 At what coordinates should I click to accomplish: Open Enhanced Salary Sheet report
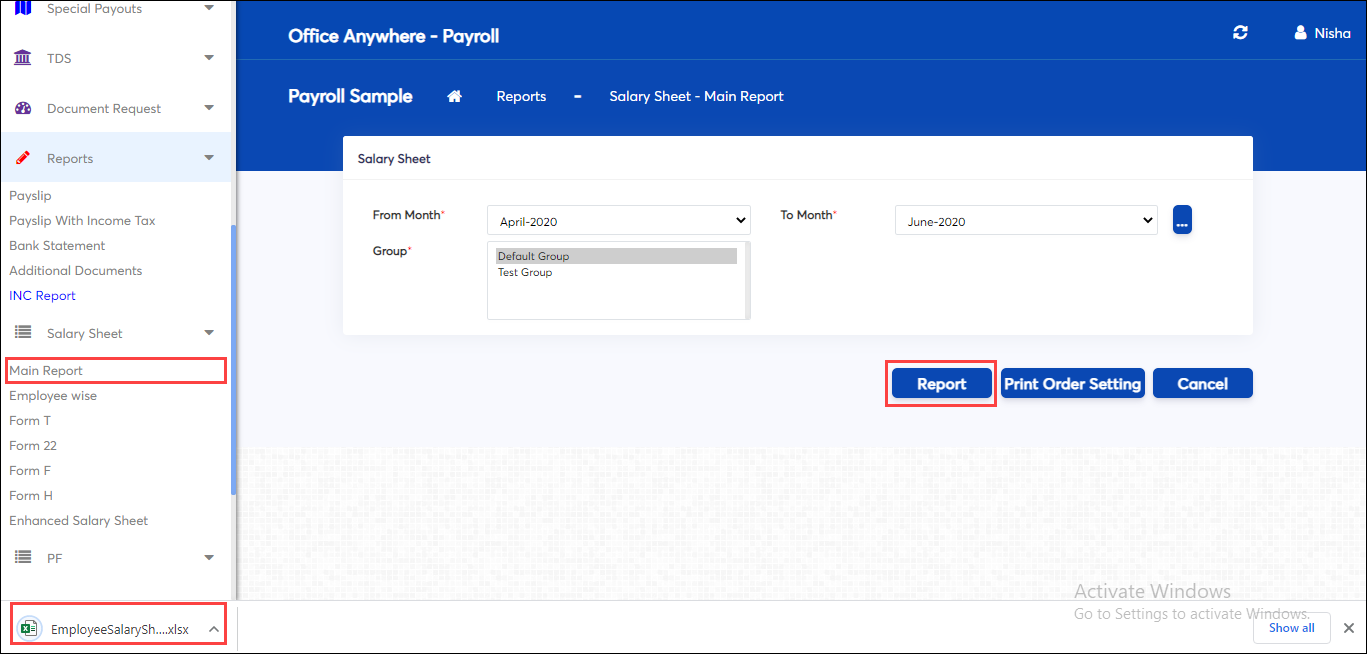click(x=78, y=521)
